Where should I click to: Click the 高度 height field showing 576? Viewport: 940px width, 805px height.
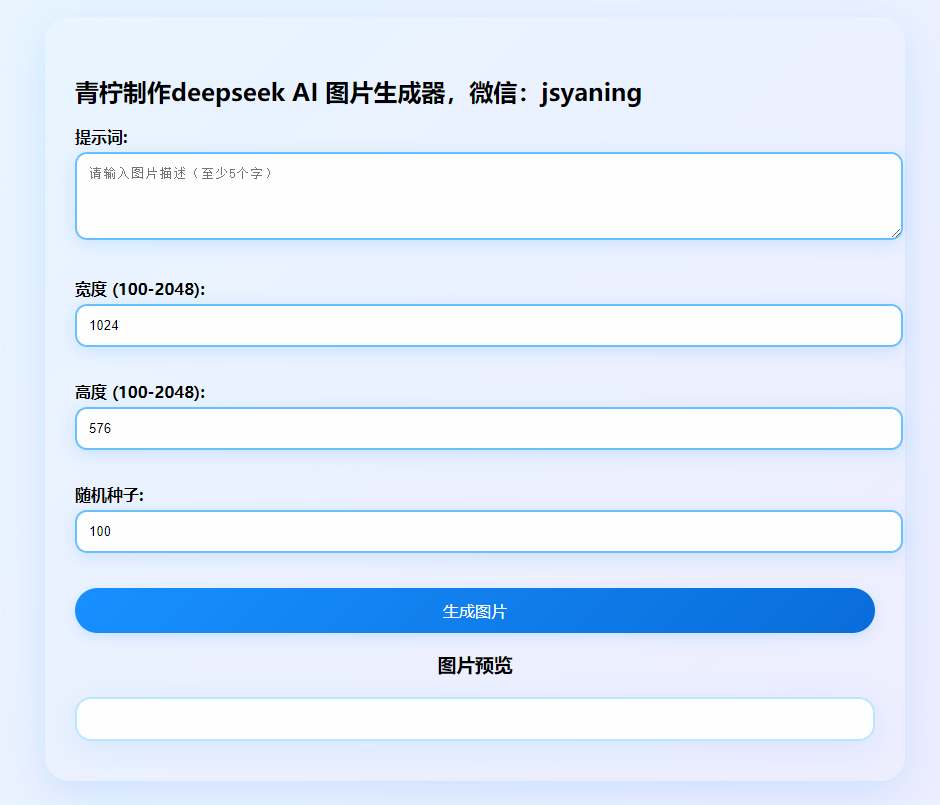(x=489, y=429)
